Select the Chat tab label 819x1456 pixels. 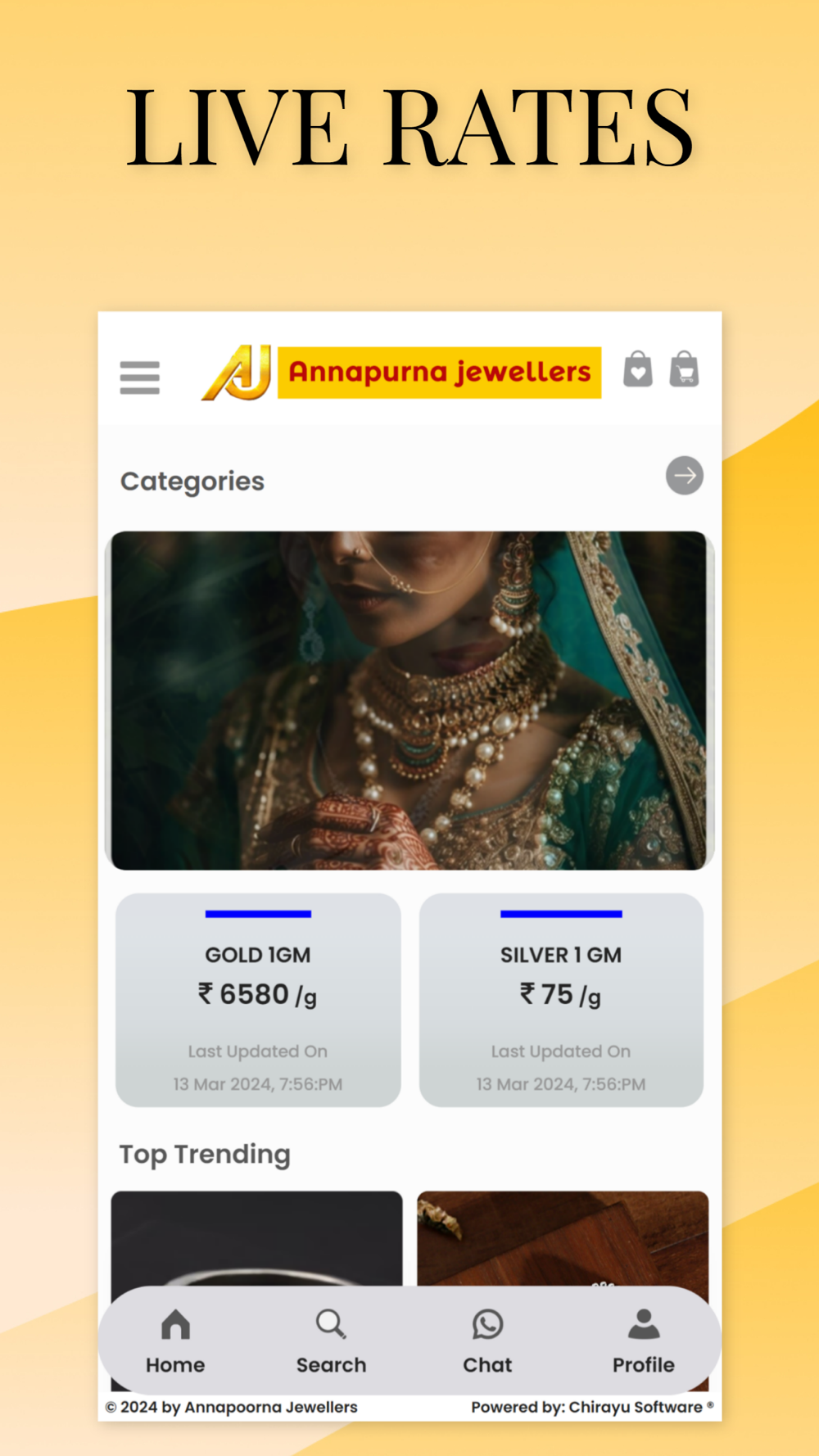487,1365
